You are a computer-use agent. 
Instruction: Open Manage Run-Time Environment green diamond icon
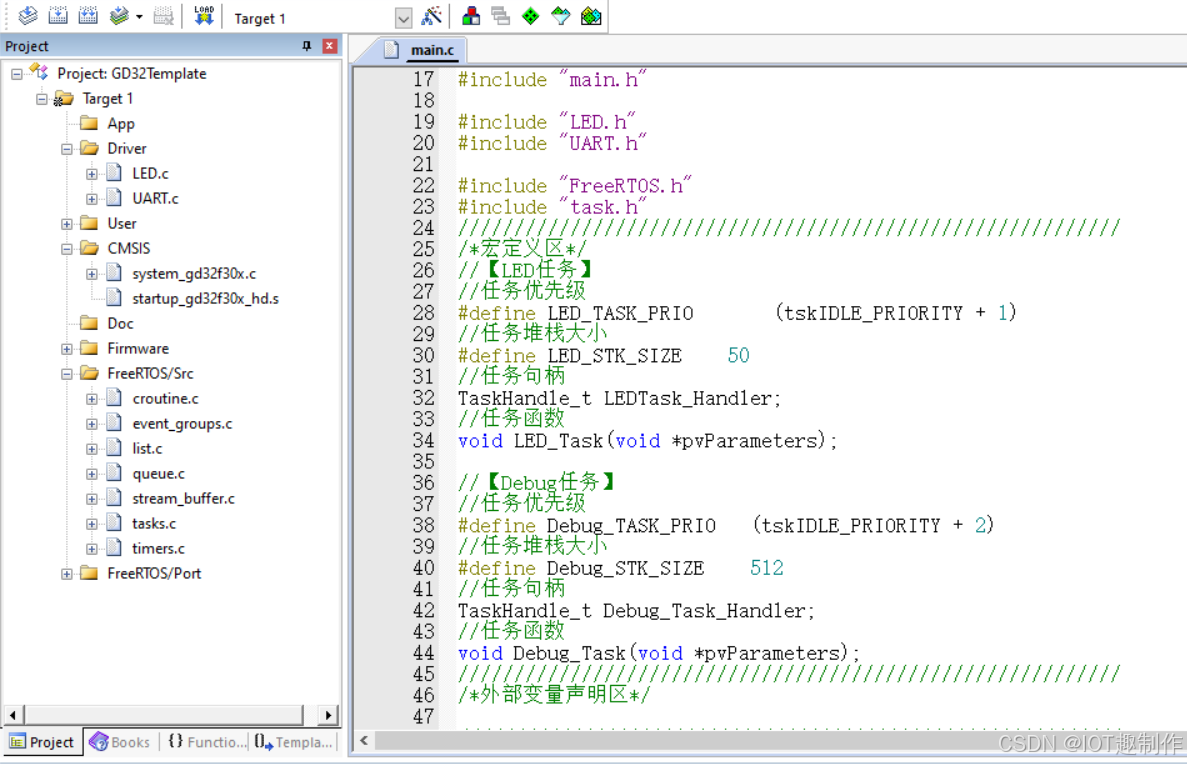pos(531,15)
